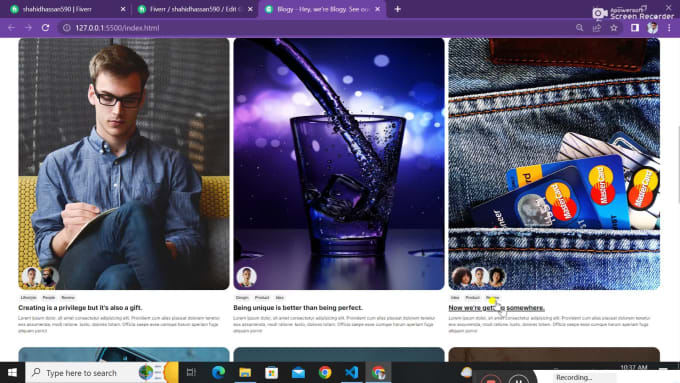Open File Explorer from the taskbar
The width and height of the screenshot is (680, 383).
pyautogui.click(x=245, y=372)
